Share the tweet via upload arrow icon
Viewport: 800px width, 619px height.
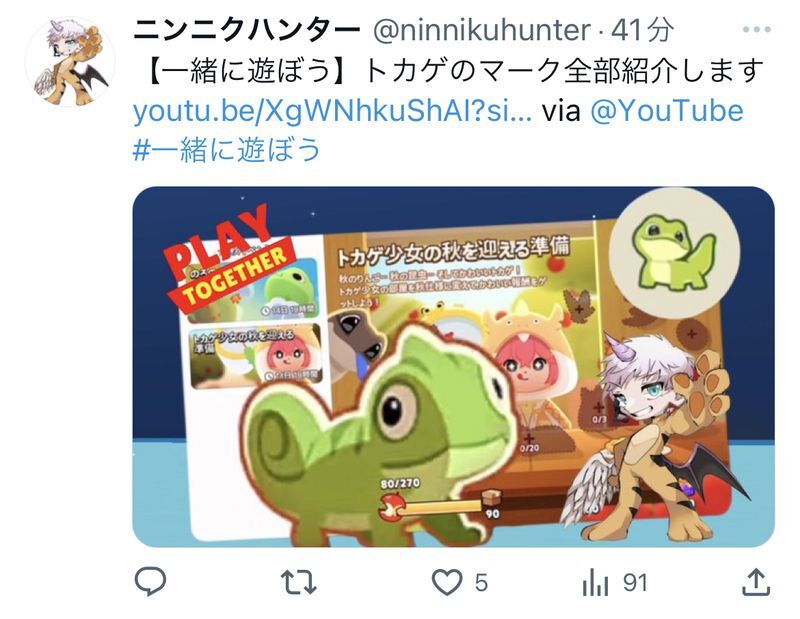[756, 581]
